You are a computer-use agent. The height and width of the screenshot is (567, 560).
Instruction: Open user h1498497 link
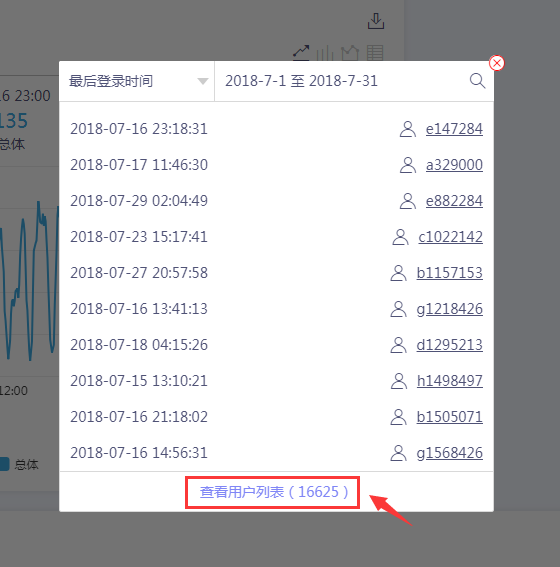(449, 381)
